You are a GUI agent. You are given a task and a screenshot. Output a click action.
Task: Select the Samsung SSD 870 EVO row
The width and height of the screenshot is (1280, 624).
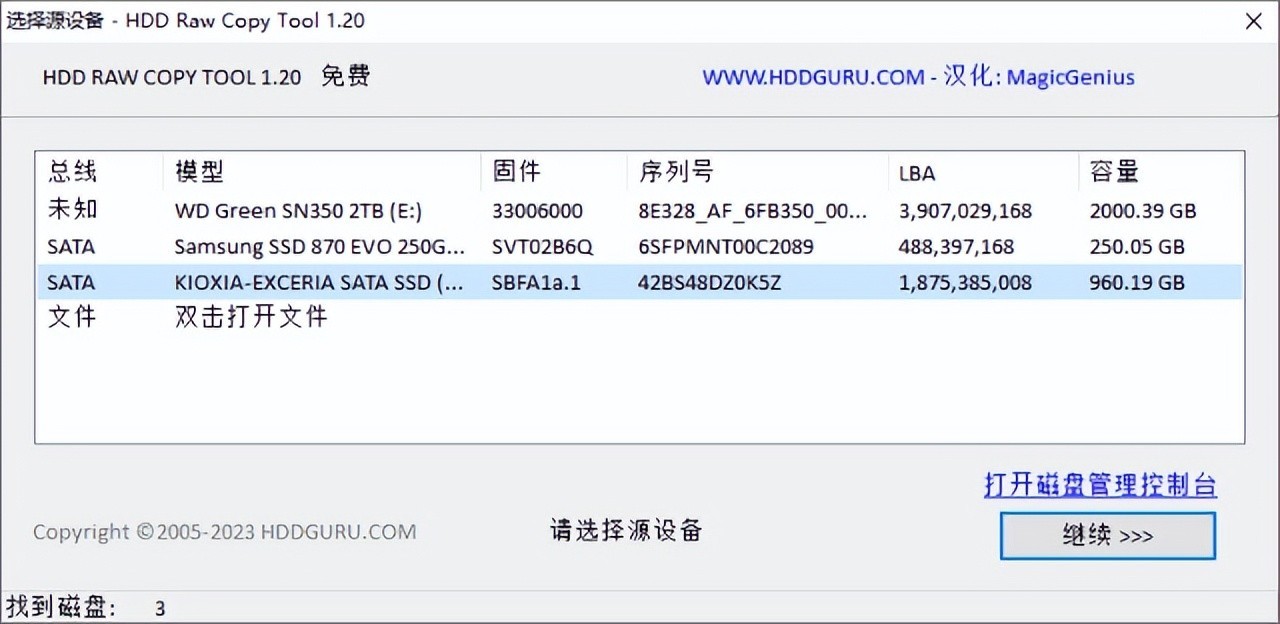[640, 246]
